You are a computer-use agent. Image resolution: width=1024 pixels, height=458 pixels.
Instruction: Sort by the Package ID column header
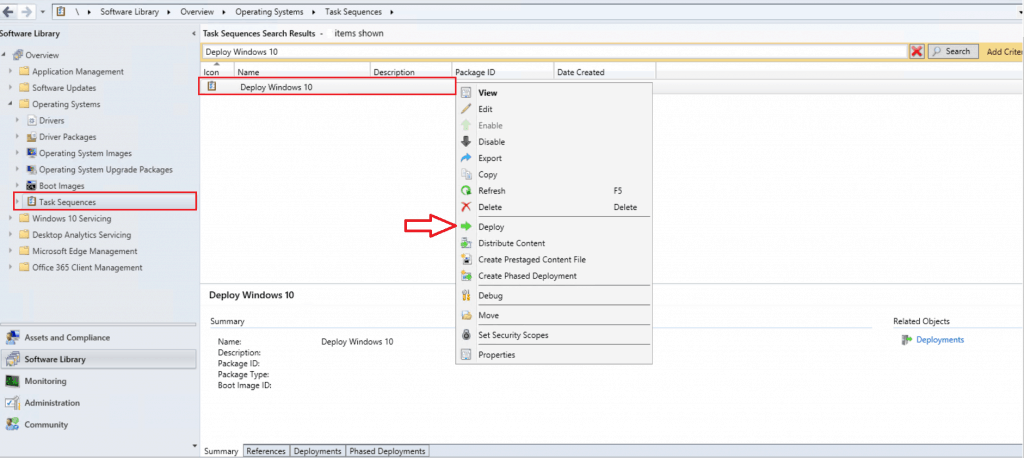(503, 72)
